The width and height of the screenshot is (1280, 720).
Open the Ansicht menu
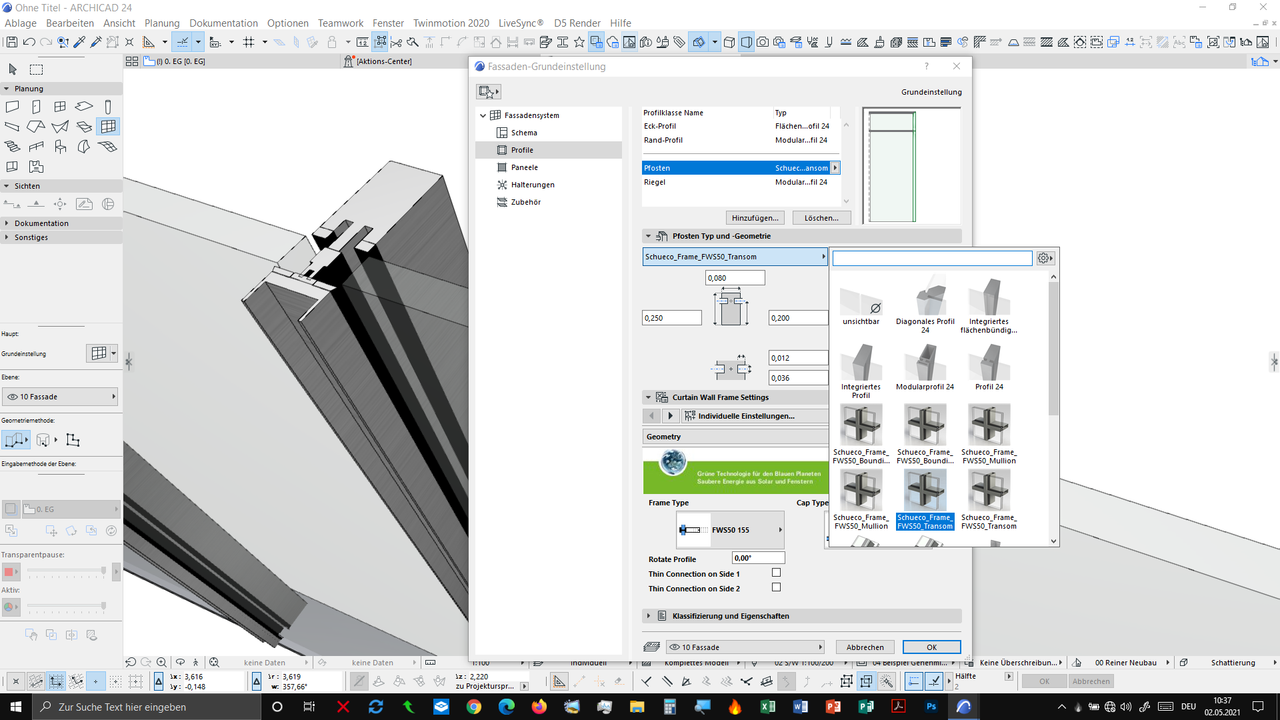tap(119, 23)
